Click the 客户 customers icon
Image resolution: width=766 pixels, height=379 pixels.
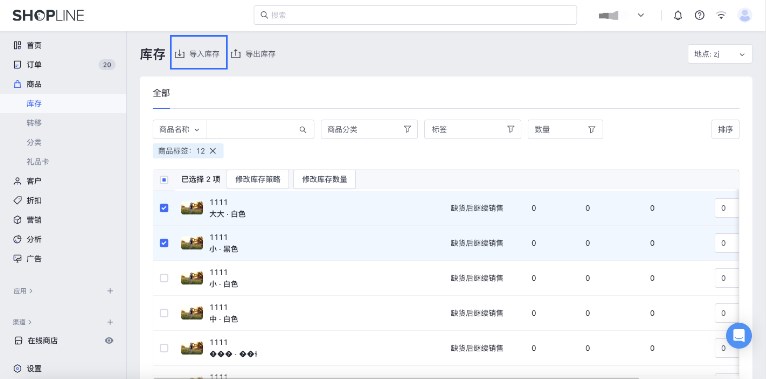(x=18, y=181)
